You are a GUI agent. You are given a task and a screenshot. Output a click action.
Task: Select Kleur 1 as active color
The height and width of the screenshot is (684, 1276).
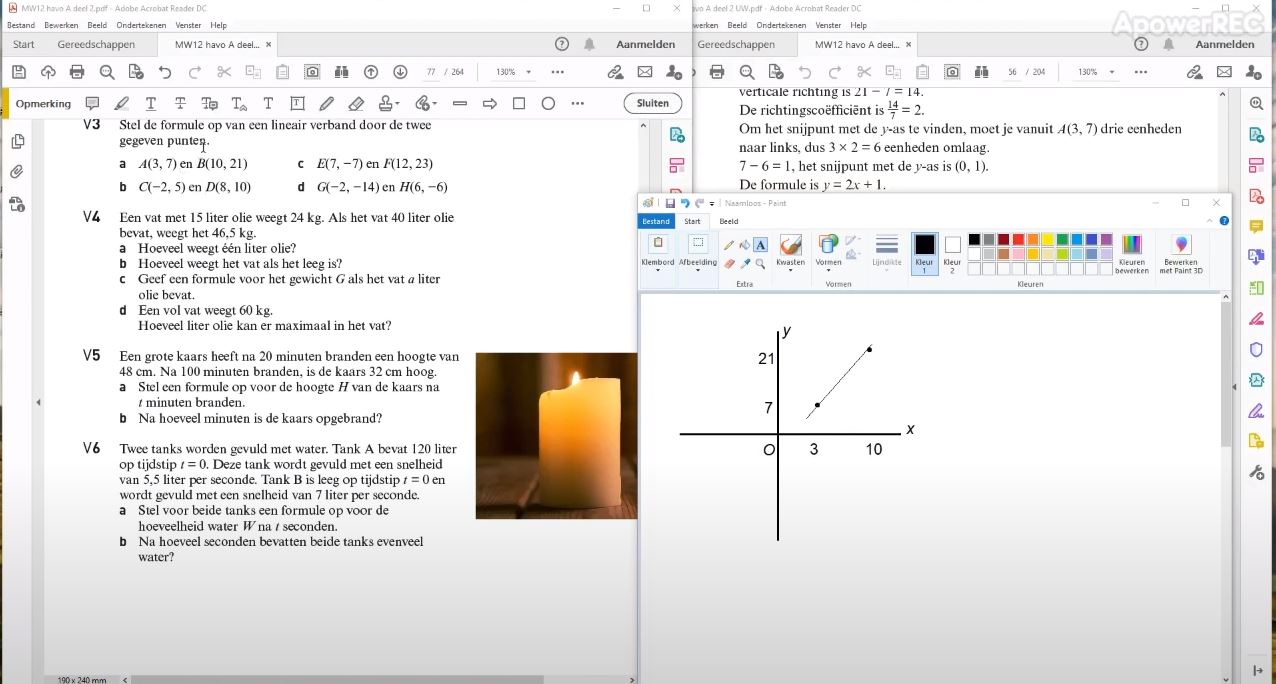(x=925, y=253)
